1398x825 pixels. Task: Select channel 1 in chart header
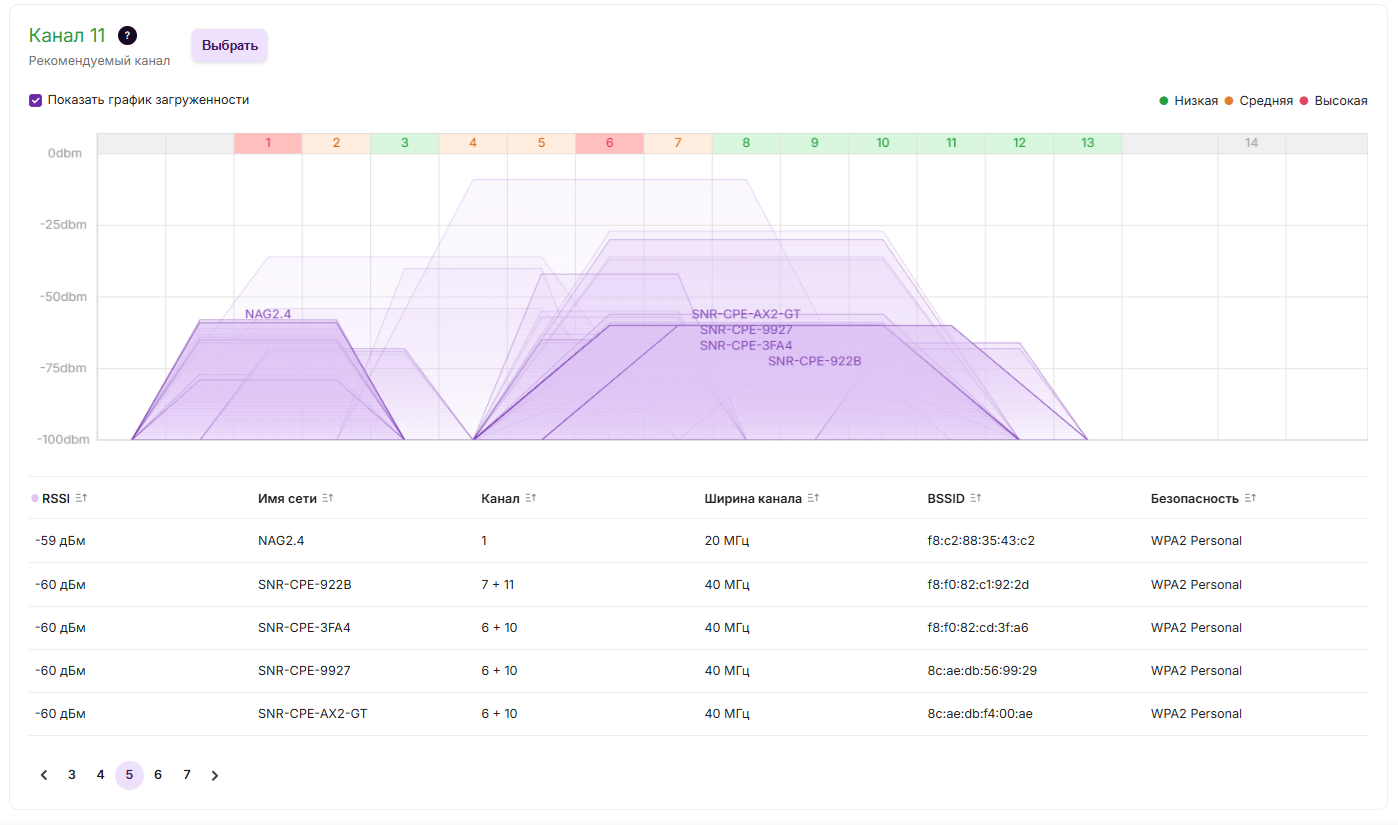(268, 143)
